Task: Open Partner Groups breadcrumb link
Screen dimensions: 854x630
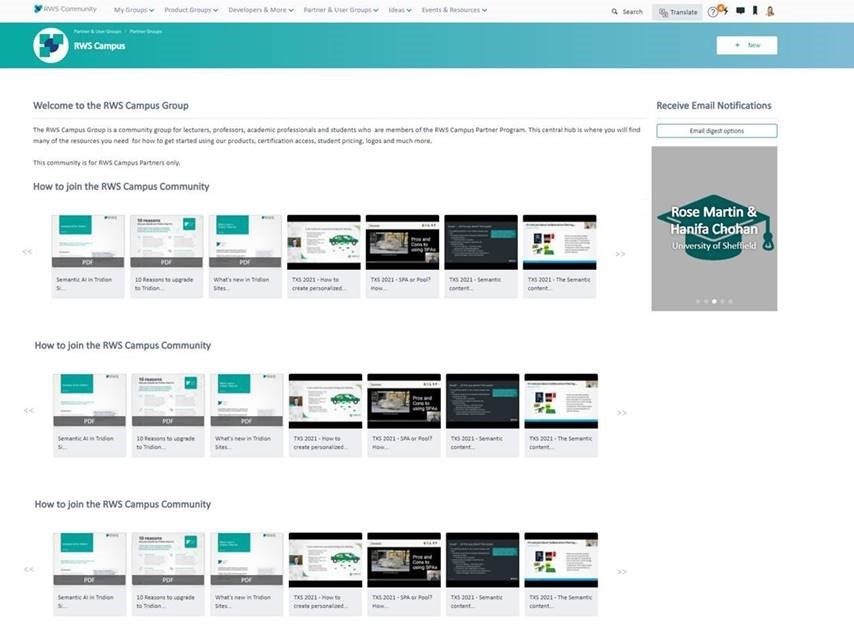Action: (145, 32)
